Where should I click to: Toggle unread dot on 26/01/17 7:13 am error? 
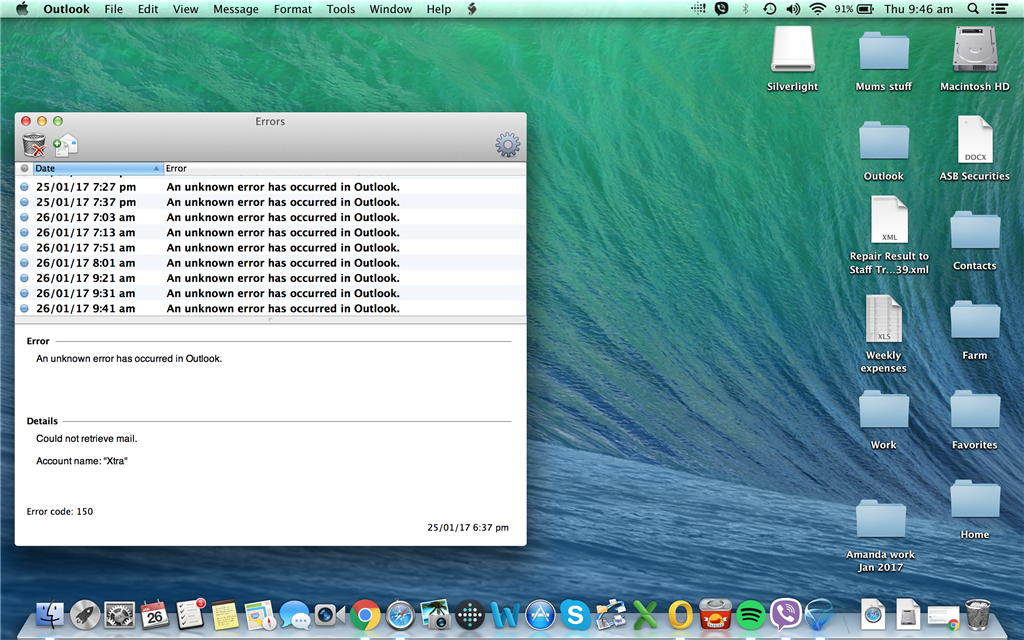click(x=24, y=232)
